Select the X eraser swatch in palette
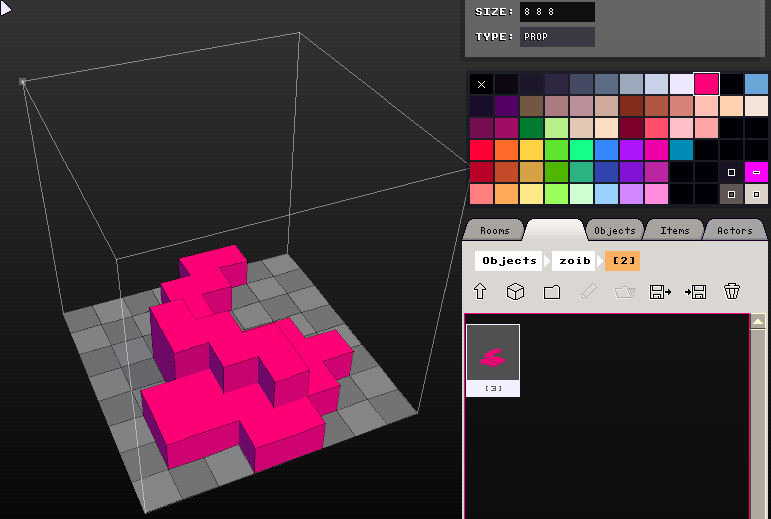The image size is (771, 519). click(x=481, y=85)
